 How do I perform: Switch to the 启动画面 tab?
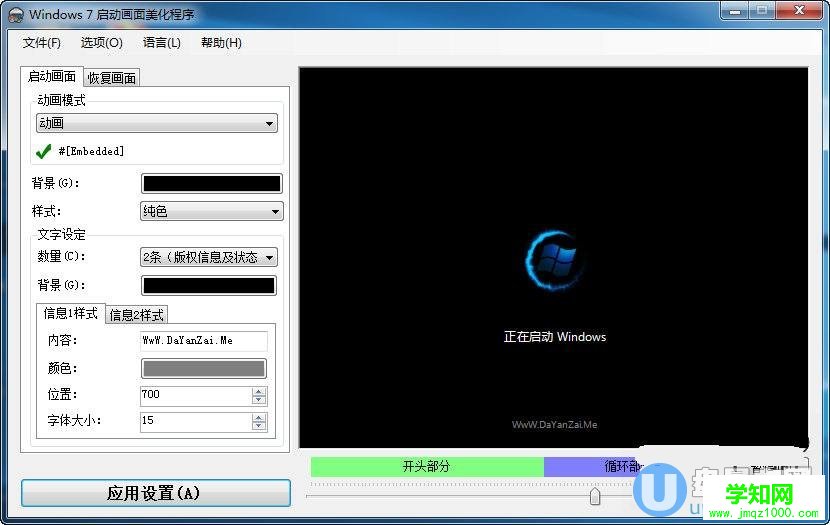52,76
